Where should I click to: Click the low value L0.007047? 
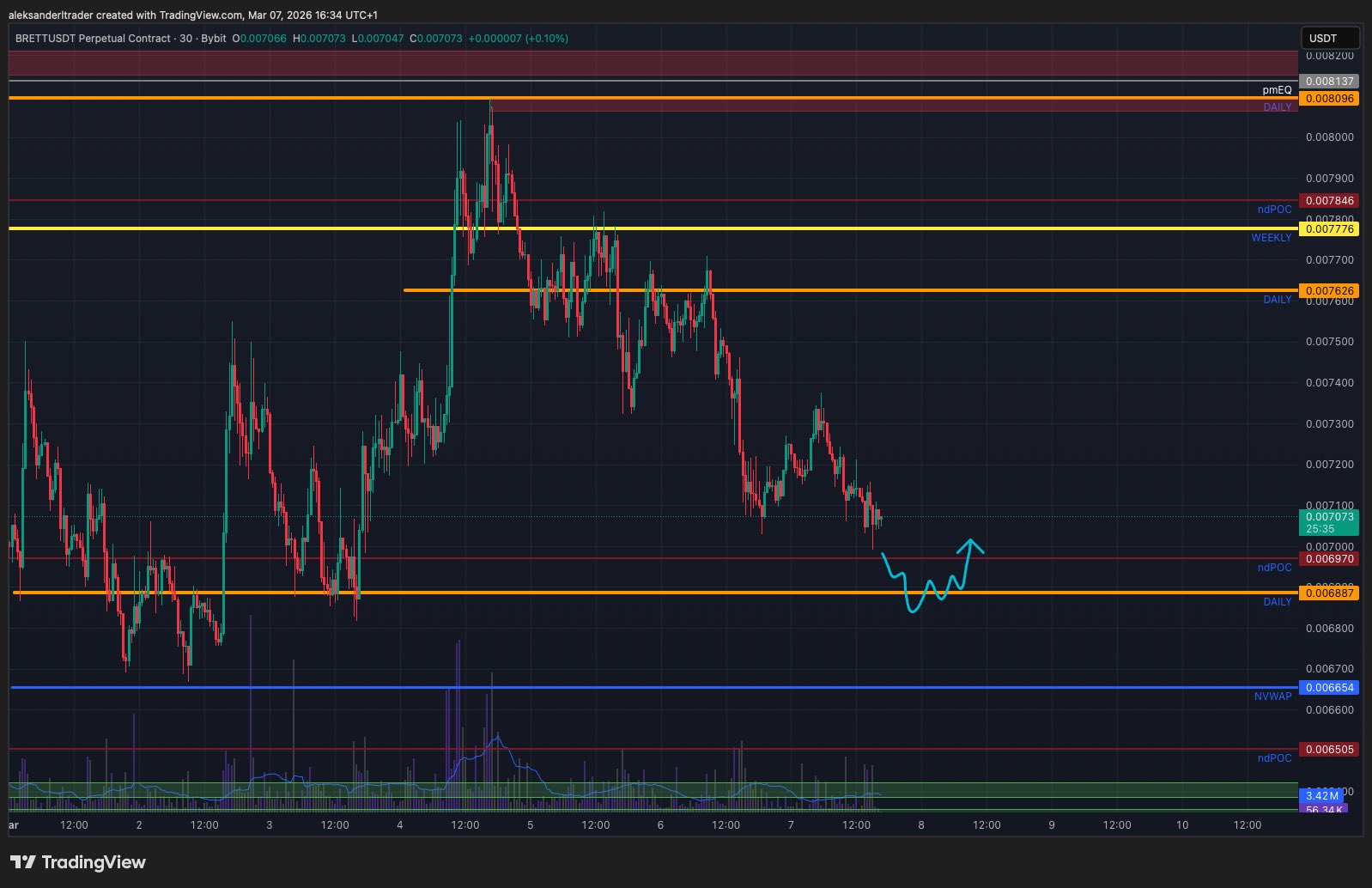[378, 39]
